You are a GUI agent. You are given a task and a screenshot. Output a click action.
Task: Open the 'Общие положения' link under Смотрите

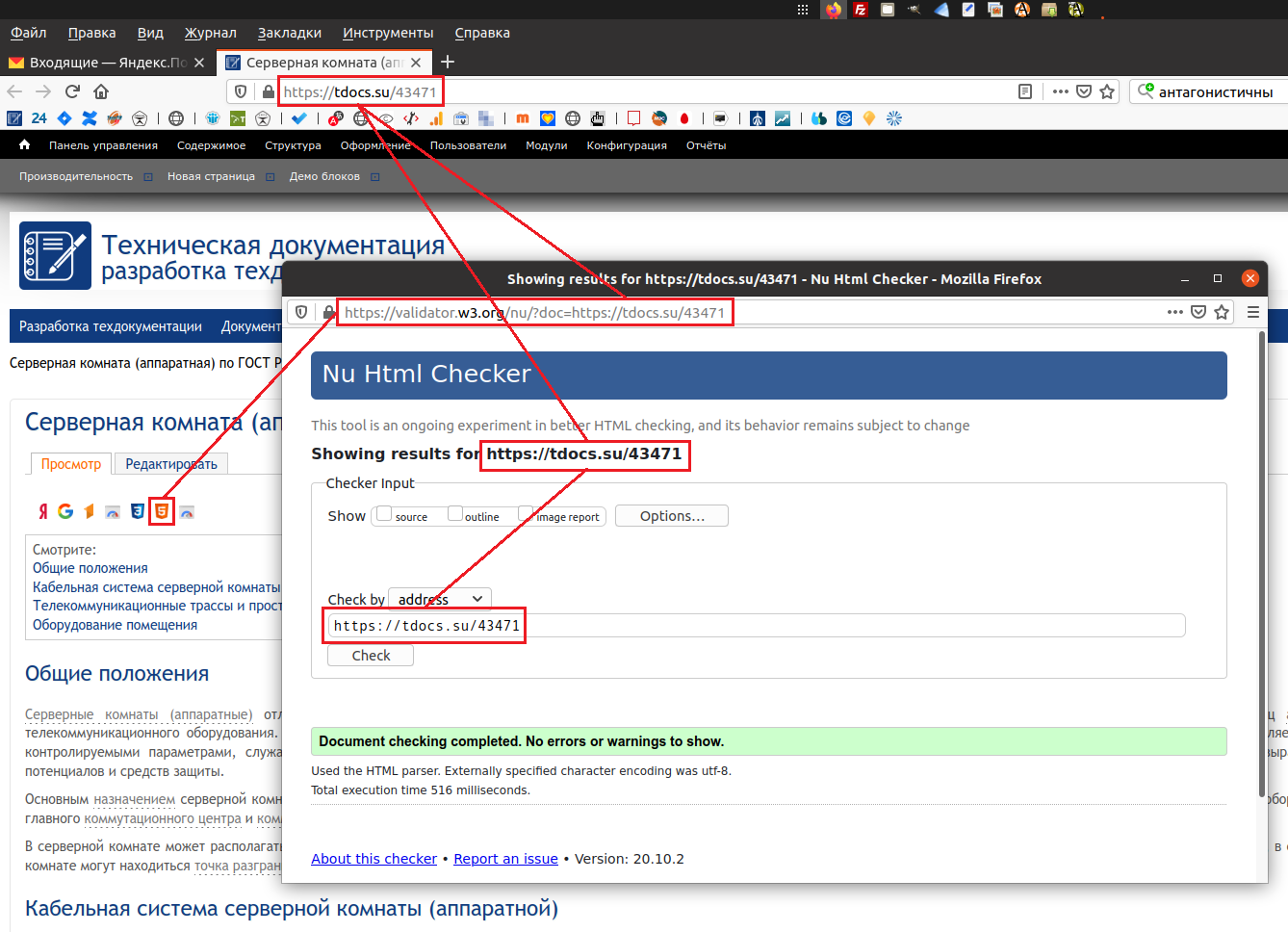(90, 568)
